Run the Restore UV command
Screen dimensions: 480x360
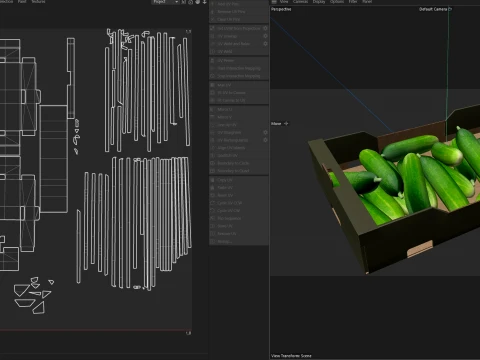click(x=239, y=234)
